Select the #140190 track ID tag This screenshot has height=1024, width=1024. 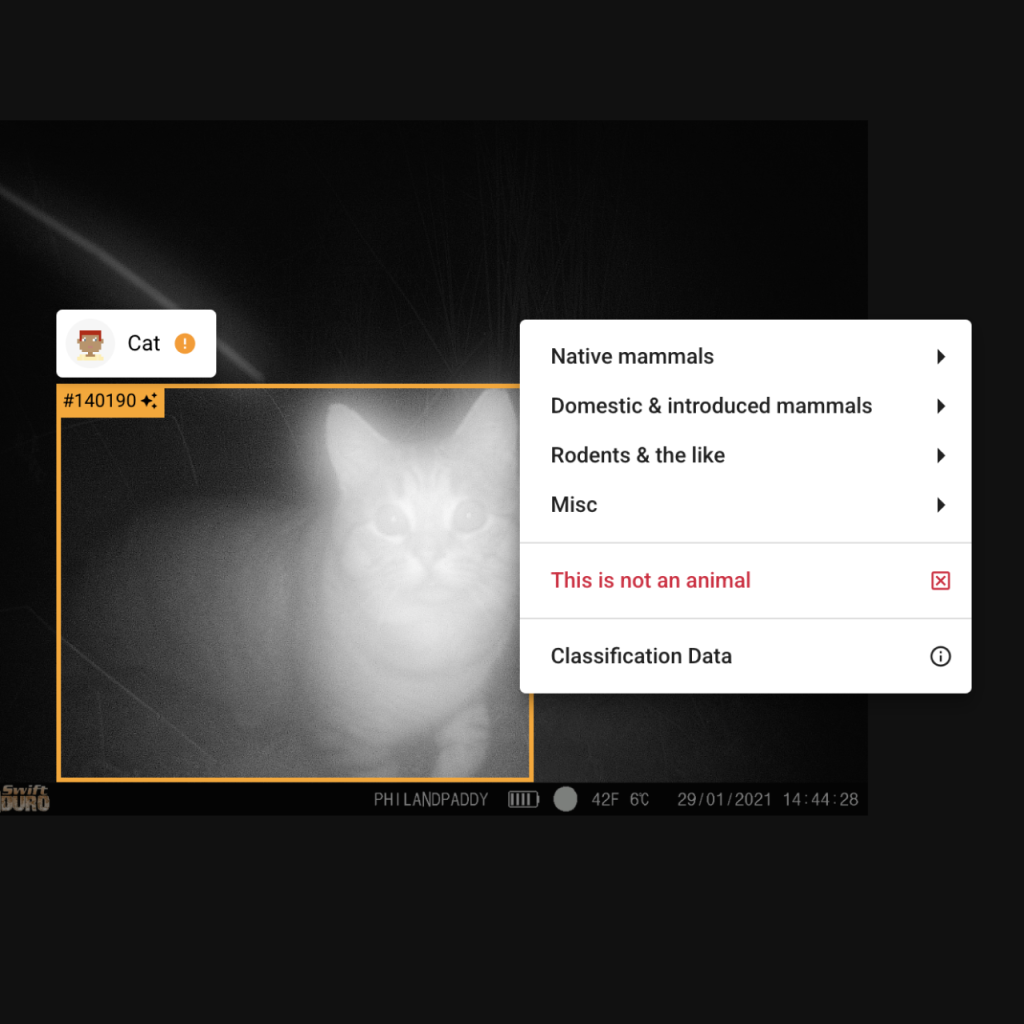click(99, 401)
